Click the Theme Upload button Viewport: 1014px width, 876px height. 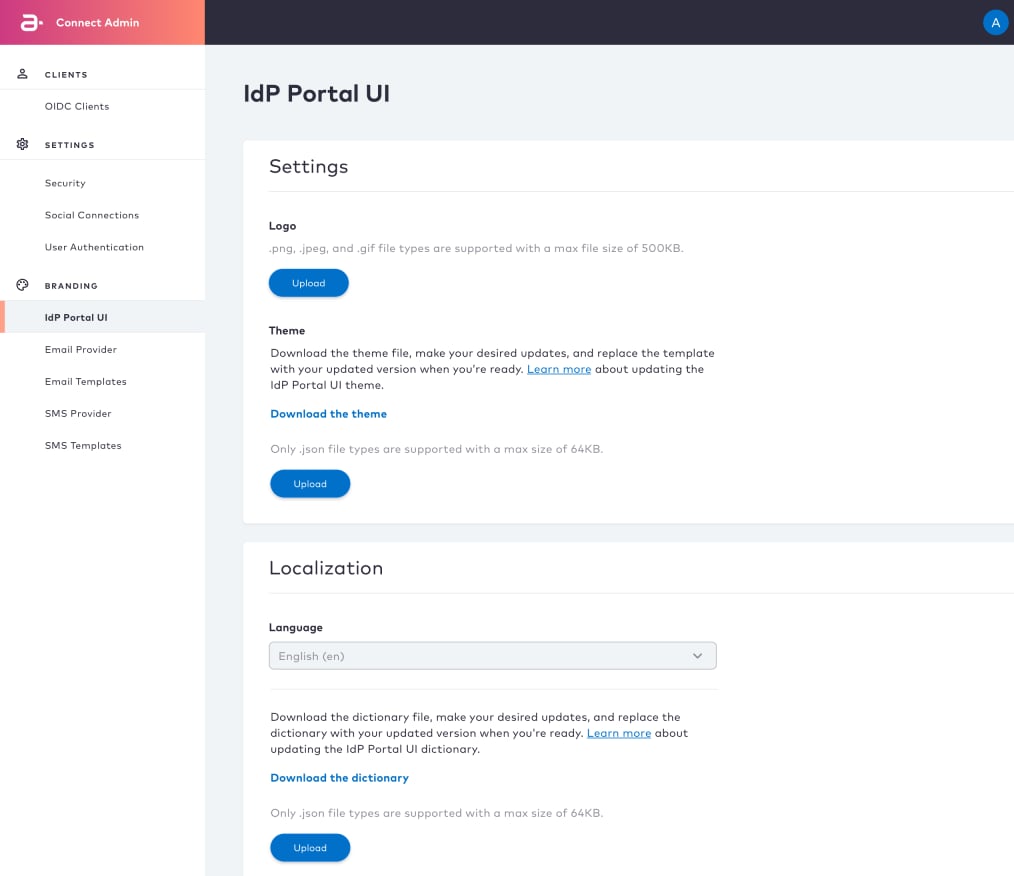click(x=310, y=484)
